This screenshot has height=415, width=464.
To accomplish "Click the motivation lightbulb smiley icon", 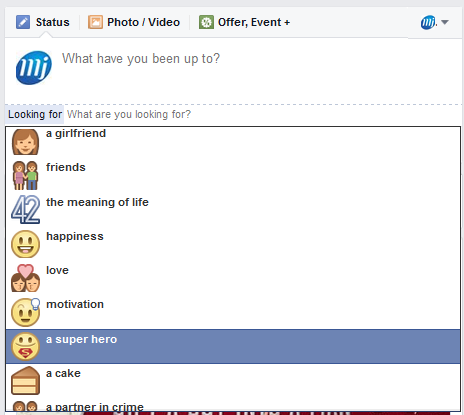I will [x=25, y=312].
